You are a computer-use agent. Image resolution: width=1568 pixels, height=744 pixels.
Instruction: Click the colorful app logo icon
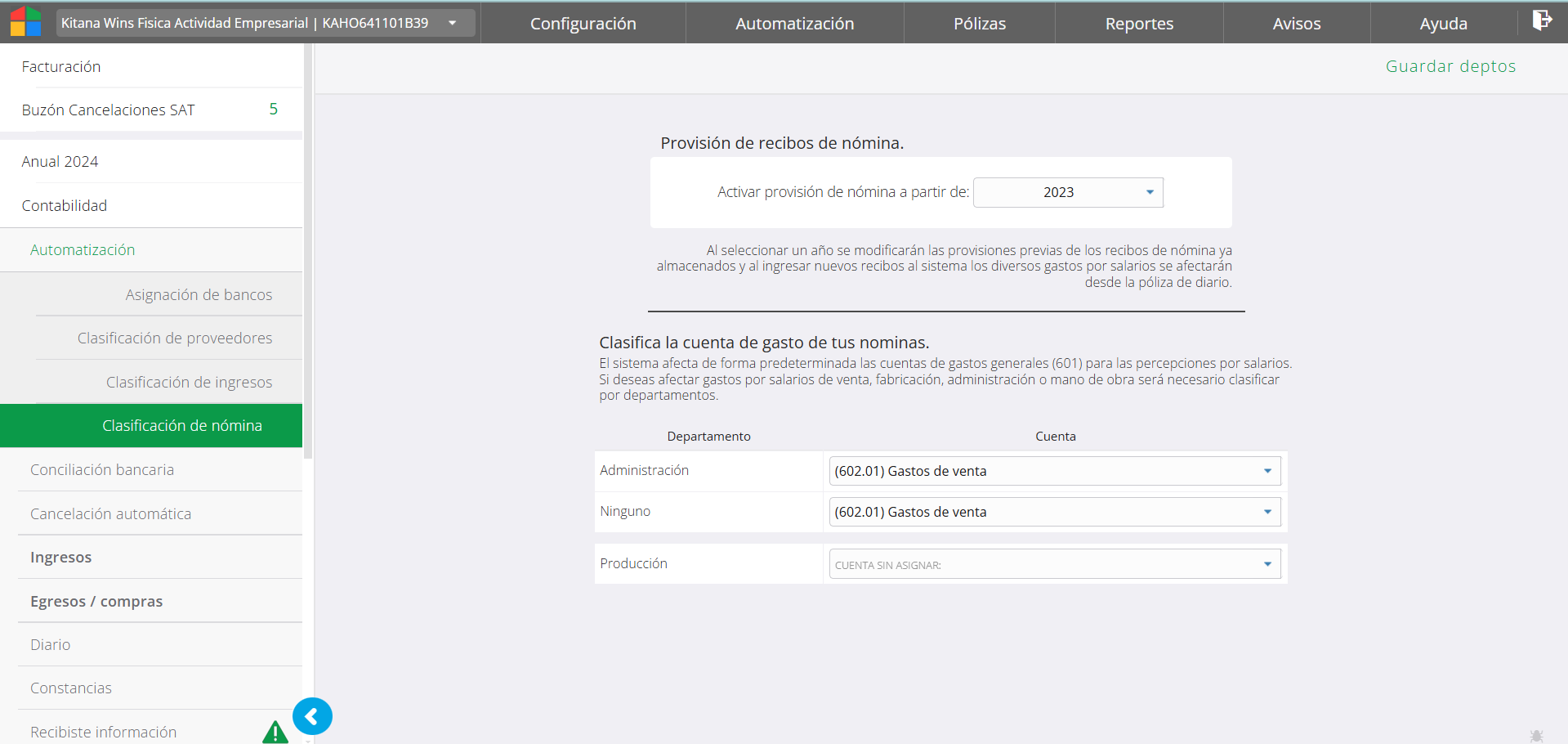point(25,22)
